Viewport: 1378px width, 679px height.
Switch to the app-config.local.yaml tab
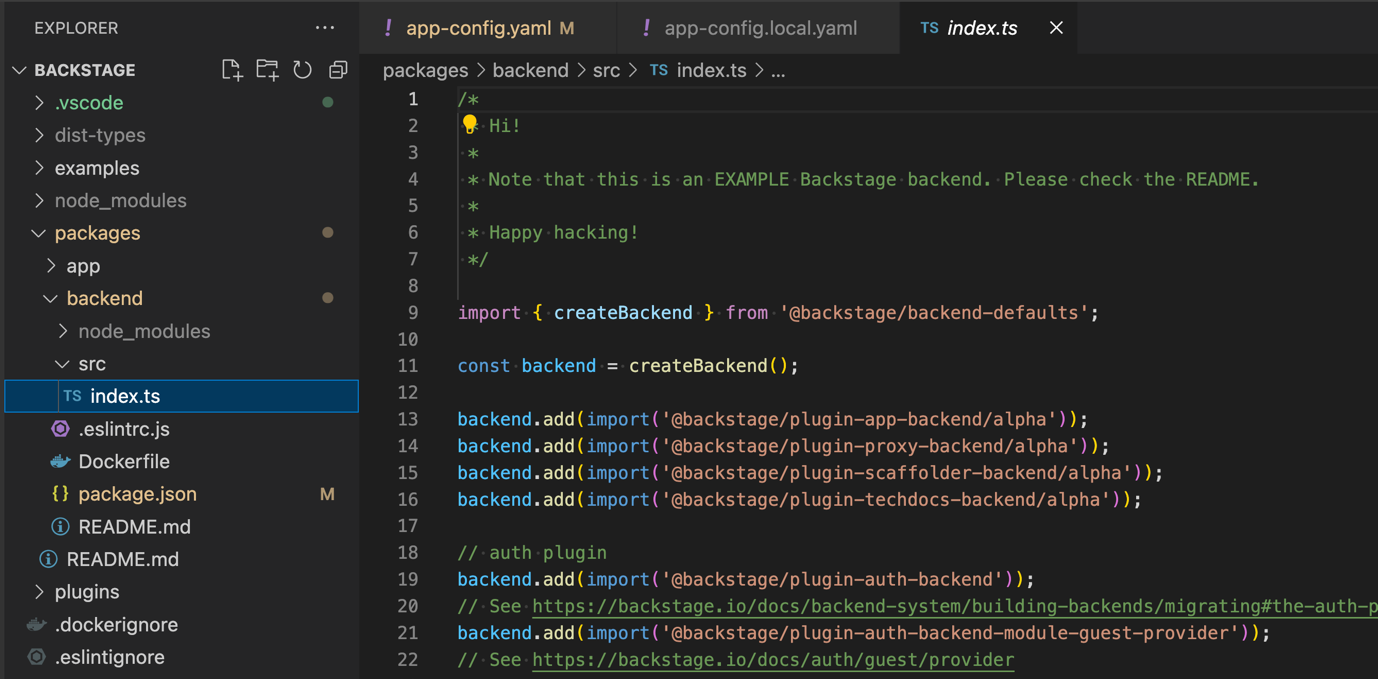tap(760, 28)
